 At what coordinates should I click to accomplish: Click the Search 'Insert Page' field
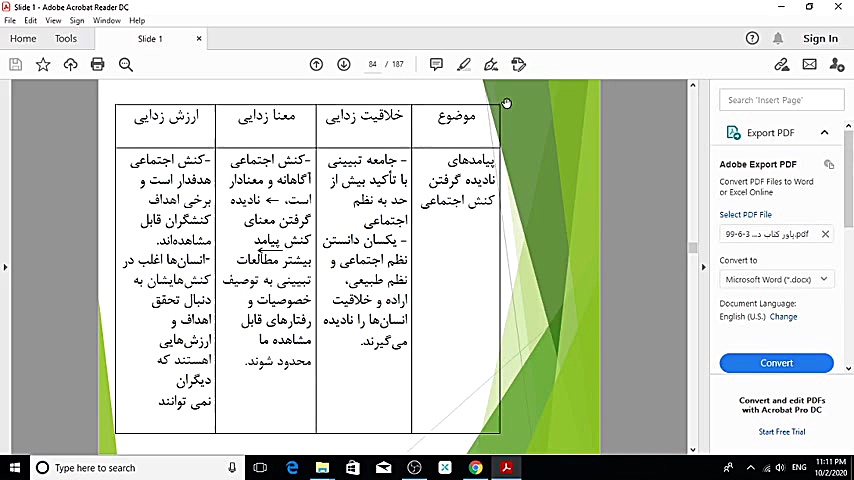click(782, 100)
